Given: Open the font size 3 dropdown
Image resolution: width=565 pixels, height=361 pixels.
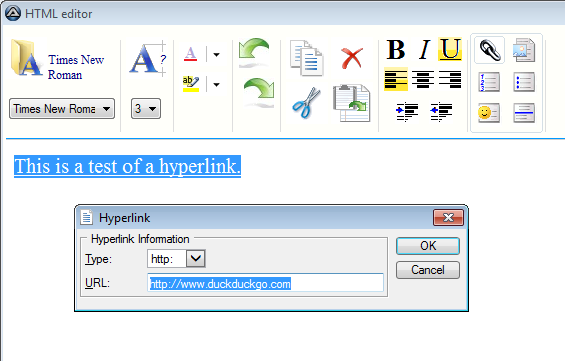Looking at the screenshot, I should tap(146, 108).
